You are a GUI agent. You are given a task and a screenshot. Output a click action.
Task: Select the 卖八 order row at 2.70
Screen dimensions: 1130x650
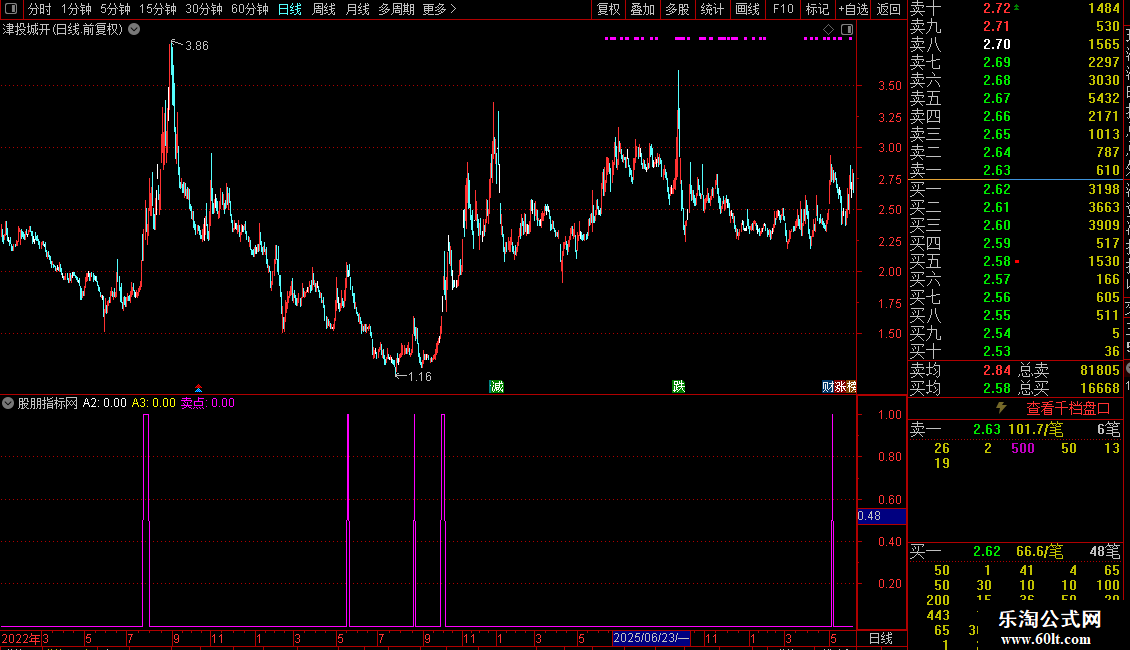coord(1015,44)
